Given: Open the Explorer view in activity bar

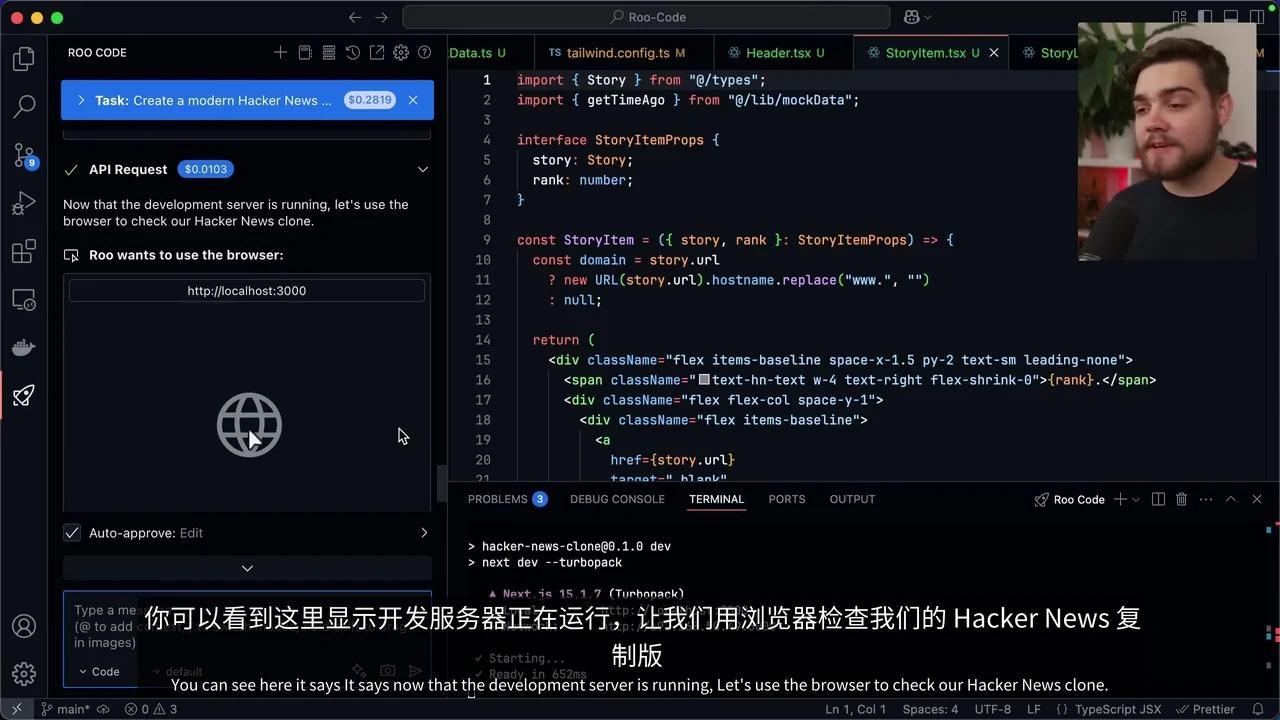Looking at the screenshot, I should (x=24, y=59).
